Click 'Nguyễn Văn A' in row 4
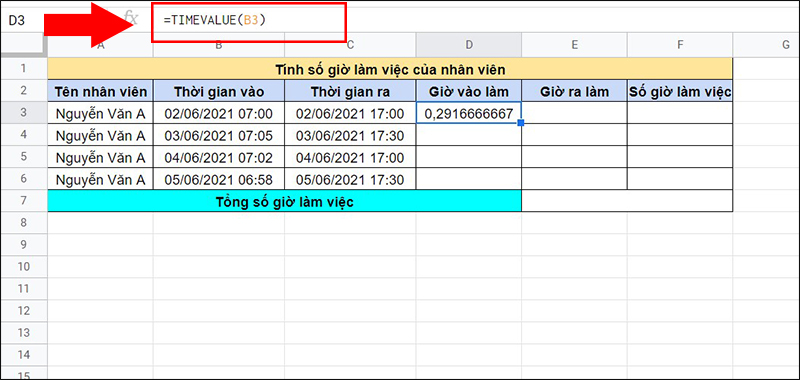 pos(101,135)
